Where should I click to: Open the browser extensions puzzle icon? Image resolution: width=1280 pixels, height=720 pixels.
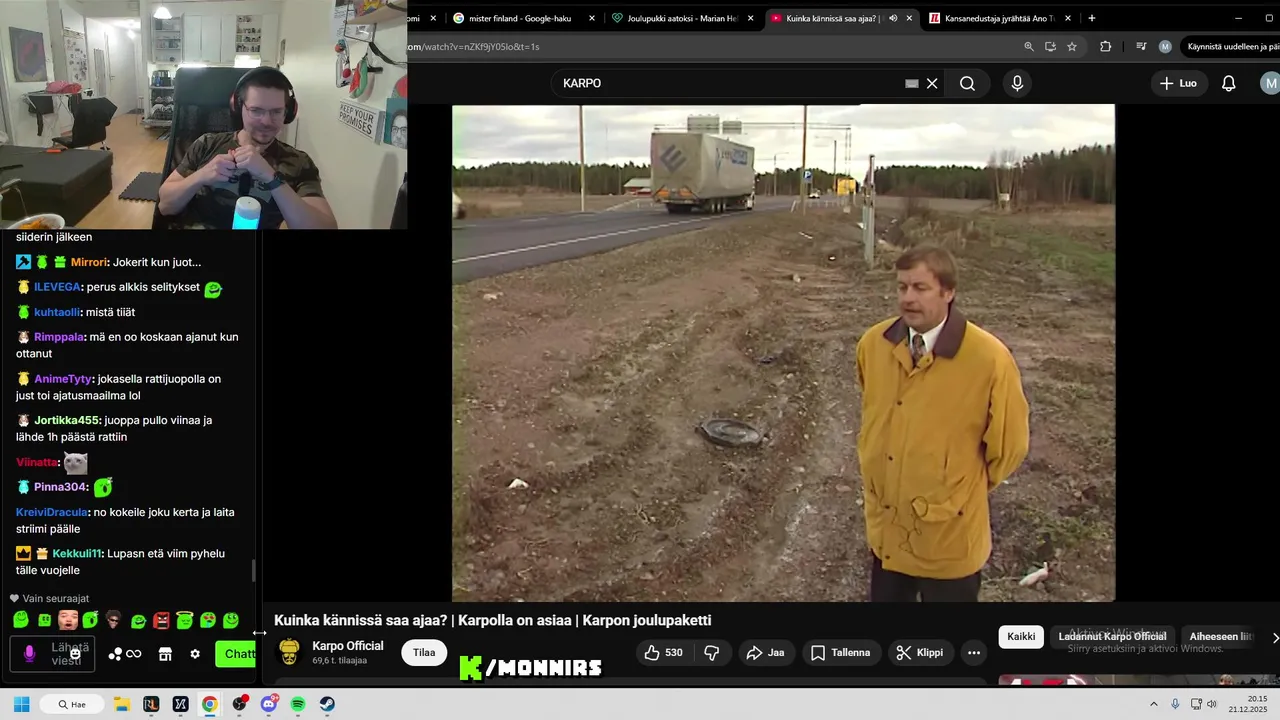pos(1105,46)
